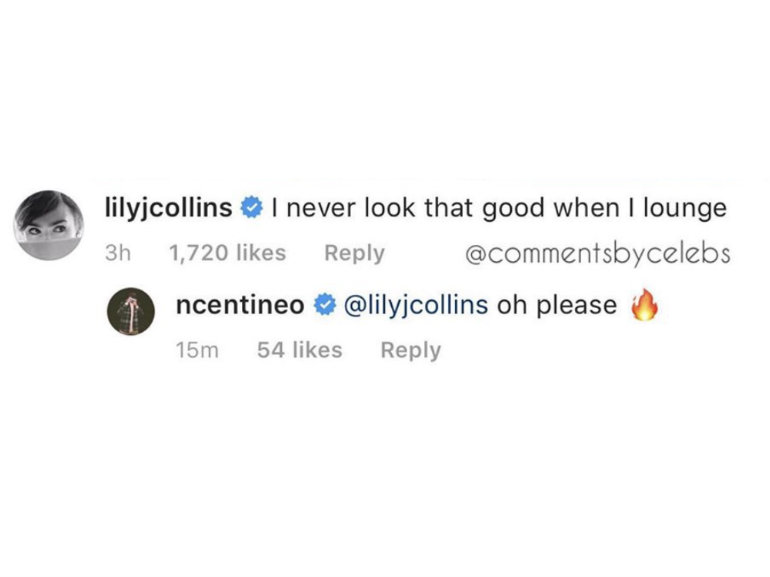
Task: View the 1,720 likes list
Action: pyautogui.click(x=228, y=253)
